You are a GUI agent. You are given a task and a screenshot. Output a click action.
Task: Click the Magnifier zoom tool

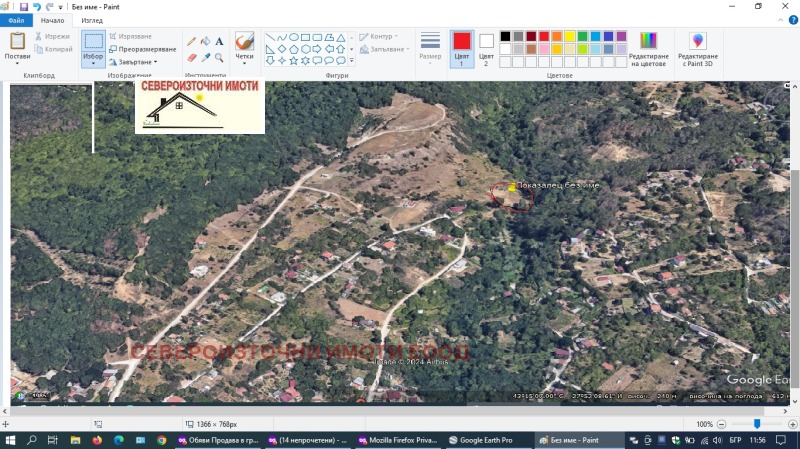[x=219, y=57]
